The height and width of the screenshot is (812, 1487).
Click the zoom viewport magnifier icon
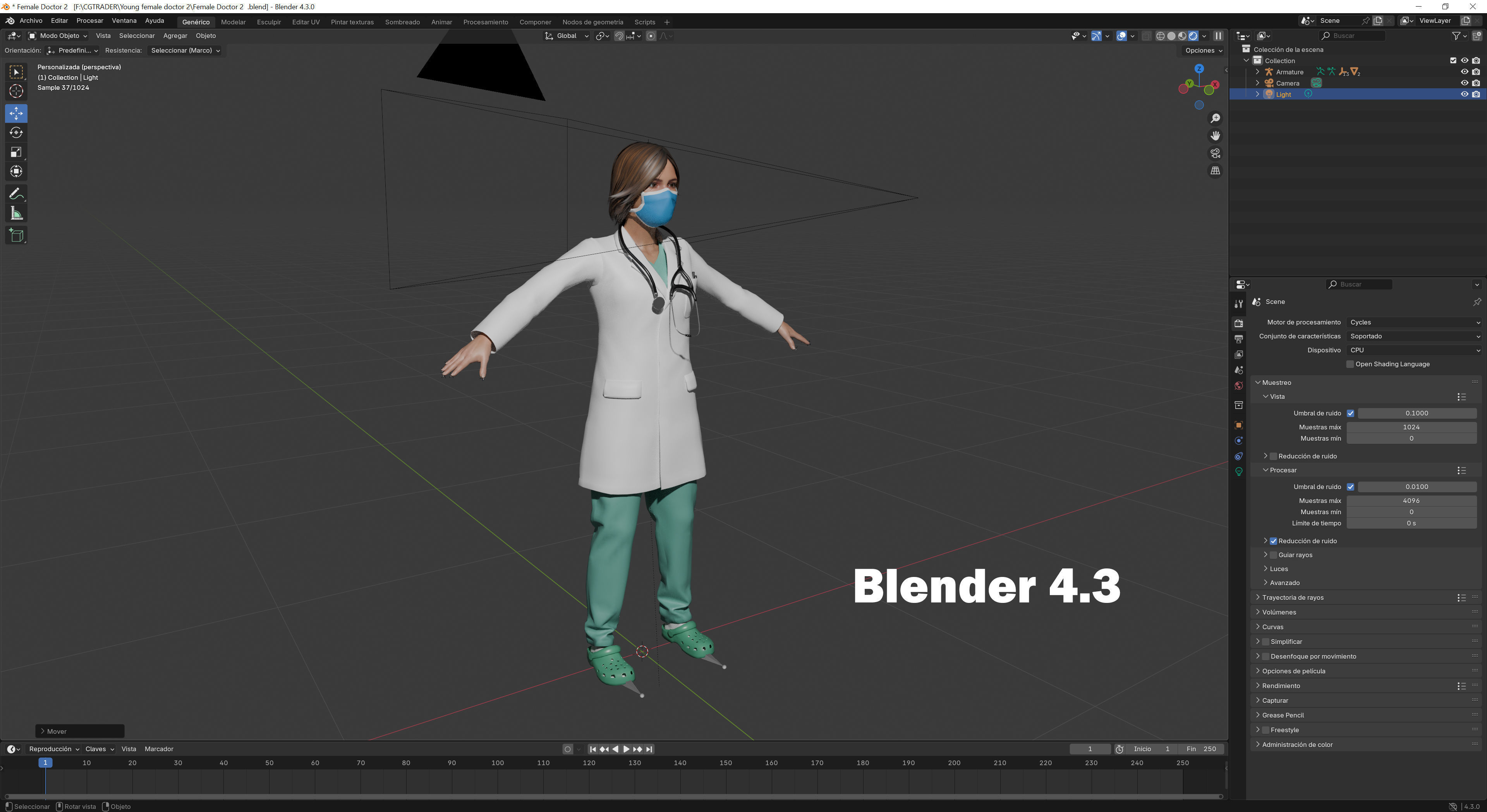tap(1215, 118)
